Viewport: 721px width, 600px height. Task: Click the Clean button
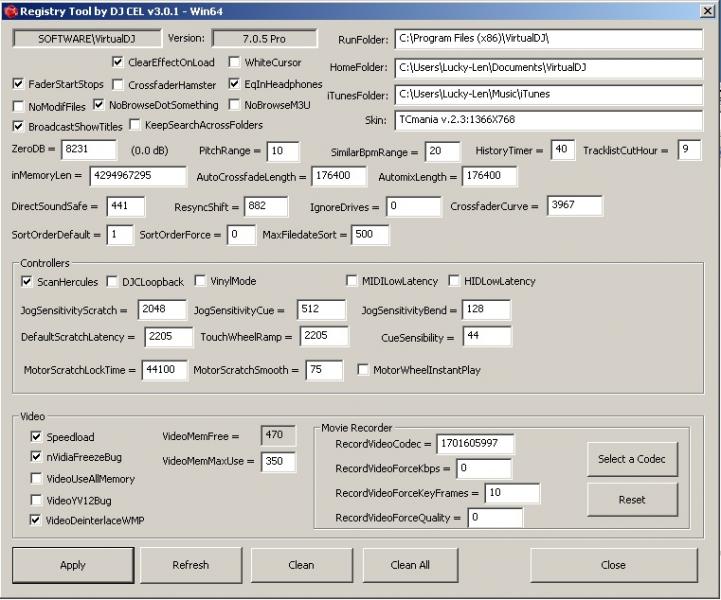tap(301, 565)
